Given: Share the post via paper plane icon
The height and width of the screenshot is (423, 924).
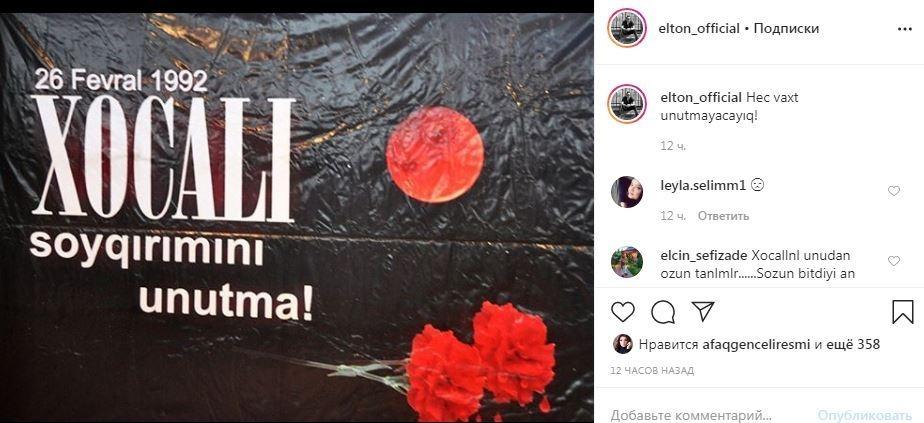Looking at the screenshot, I should coord(702,311).
